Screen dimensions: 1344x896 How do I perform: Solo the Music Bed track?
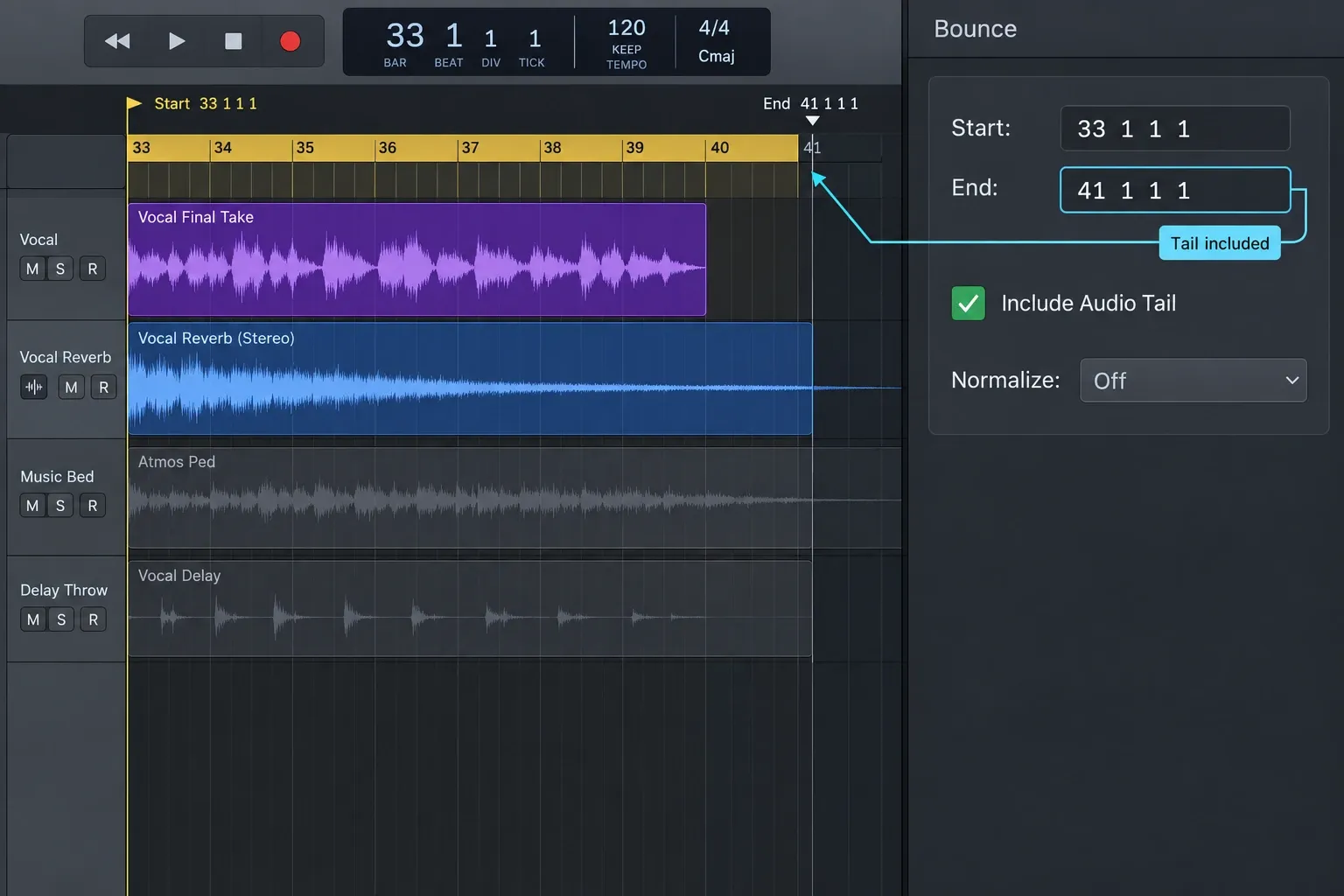60,506
